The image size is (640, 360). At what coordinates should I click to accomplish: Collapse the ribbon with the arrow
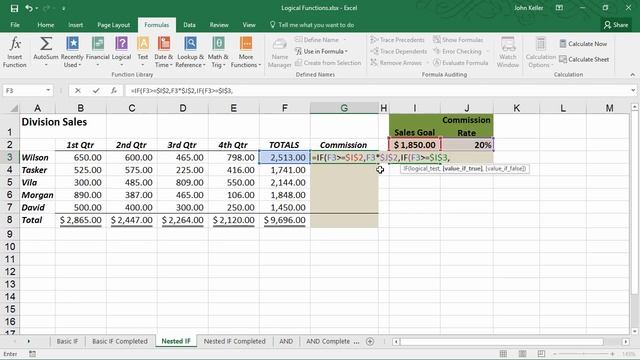(x=633, y=75)
